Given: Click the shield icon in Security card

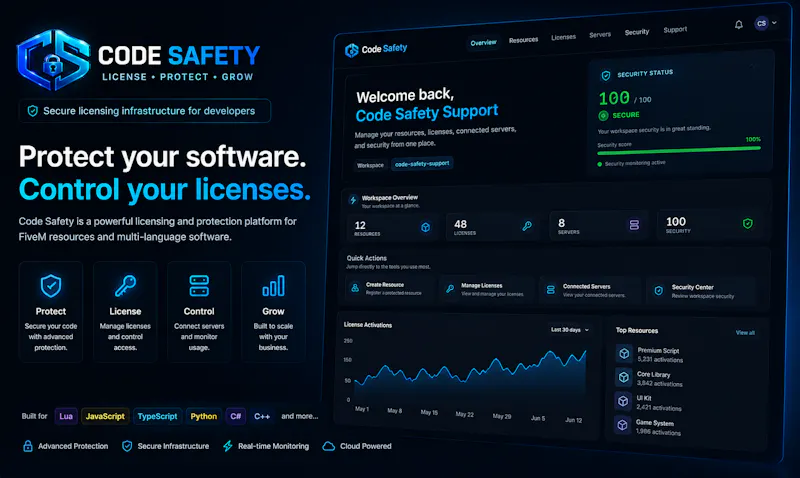Looking at the screenshot, I should pyautogui.click(x=747, y=223).
